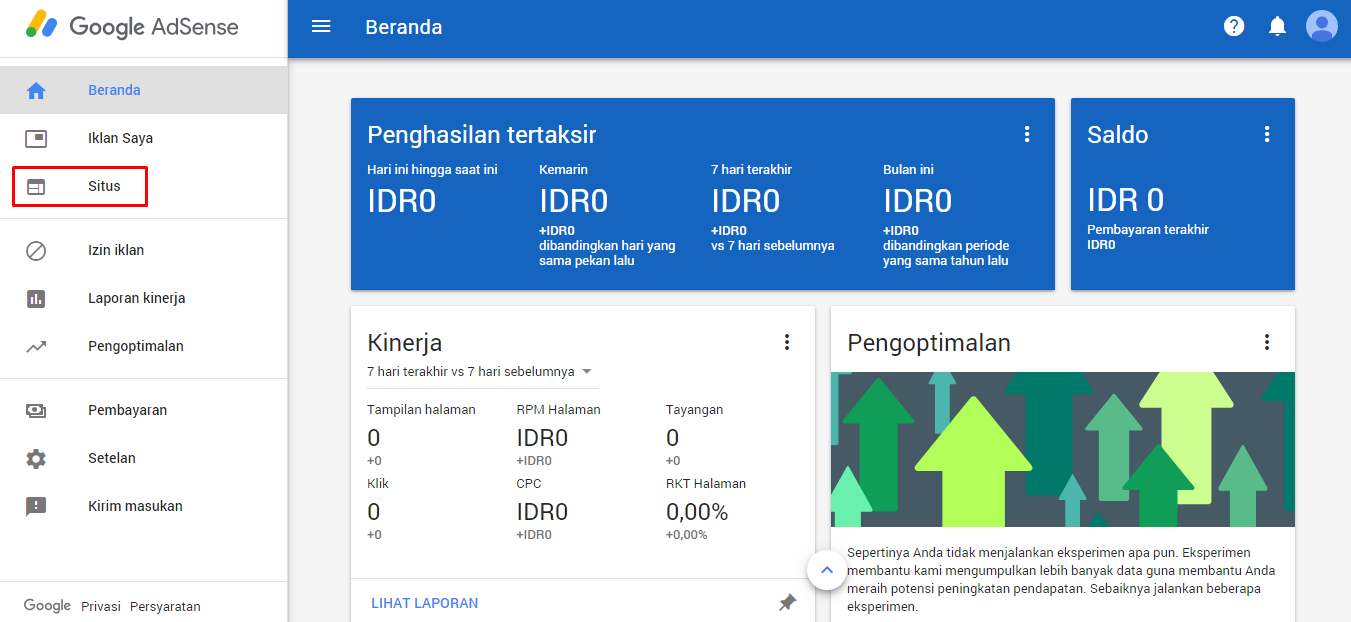Open Setelan menu item
Image resolution: width=1351 pixels, height=622 pixels.
[x=143, y=458]
